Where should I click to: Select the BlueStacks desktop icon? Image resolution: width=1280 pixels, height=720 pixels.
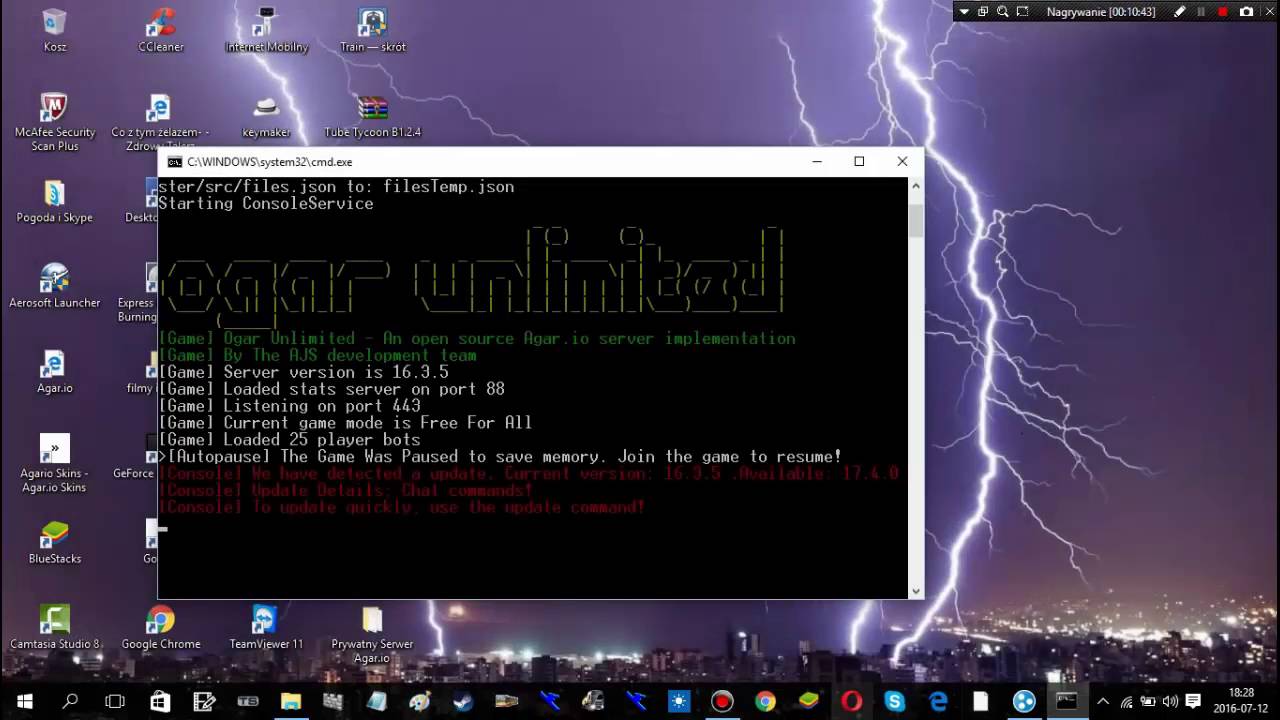[x=55, y=542]
